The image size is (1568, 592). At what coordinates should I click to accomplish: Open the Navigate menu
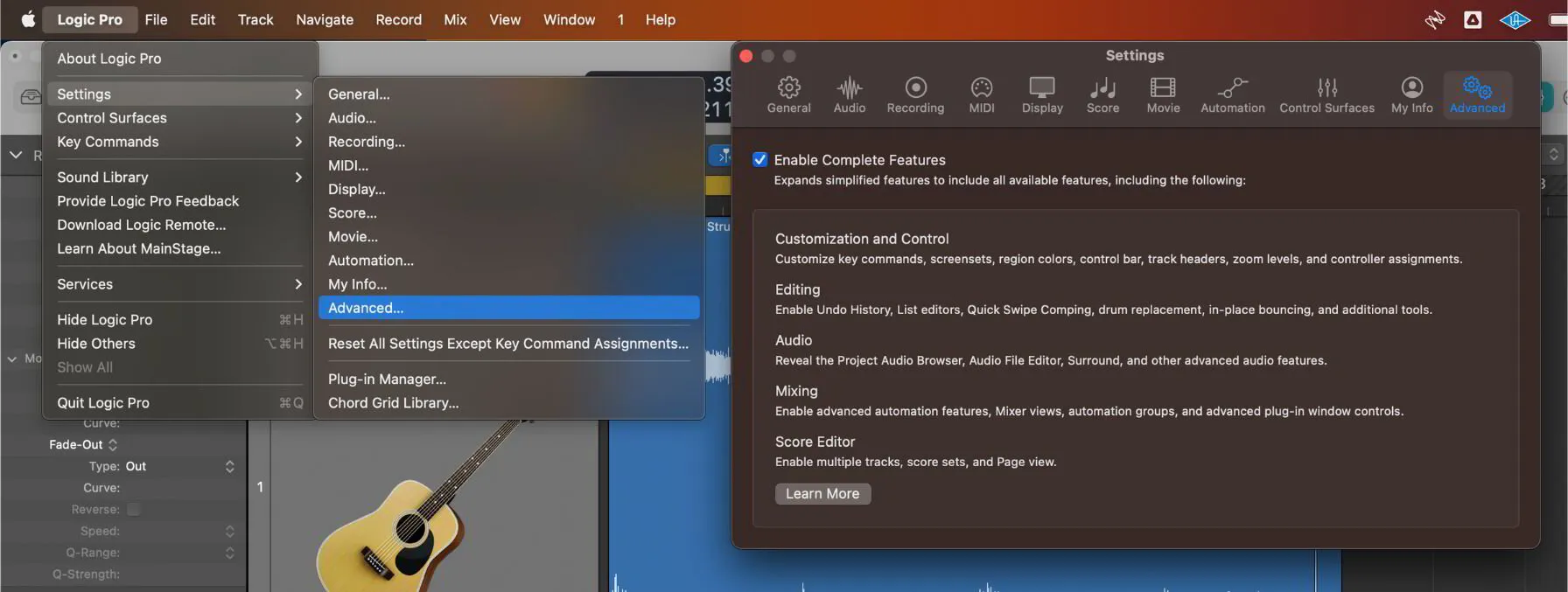point(325,19)
